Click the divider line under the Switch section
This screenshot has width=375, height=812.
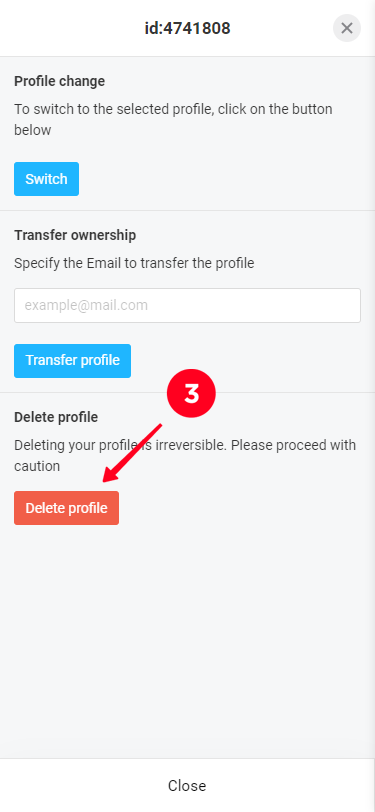pyautogui.click(x=188, y=210)
